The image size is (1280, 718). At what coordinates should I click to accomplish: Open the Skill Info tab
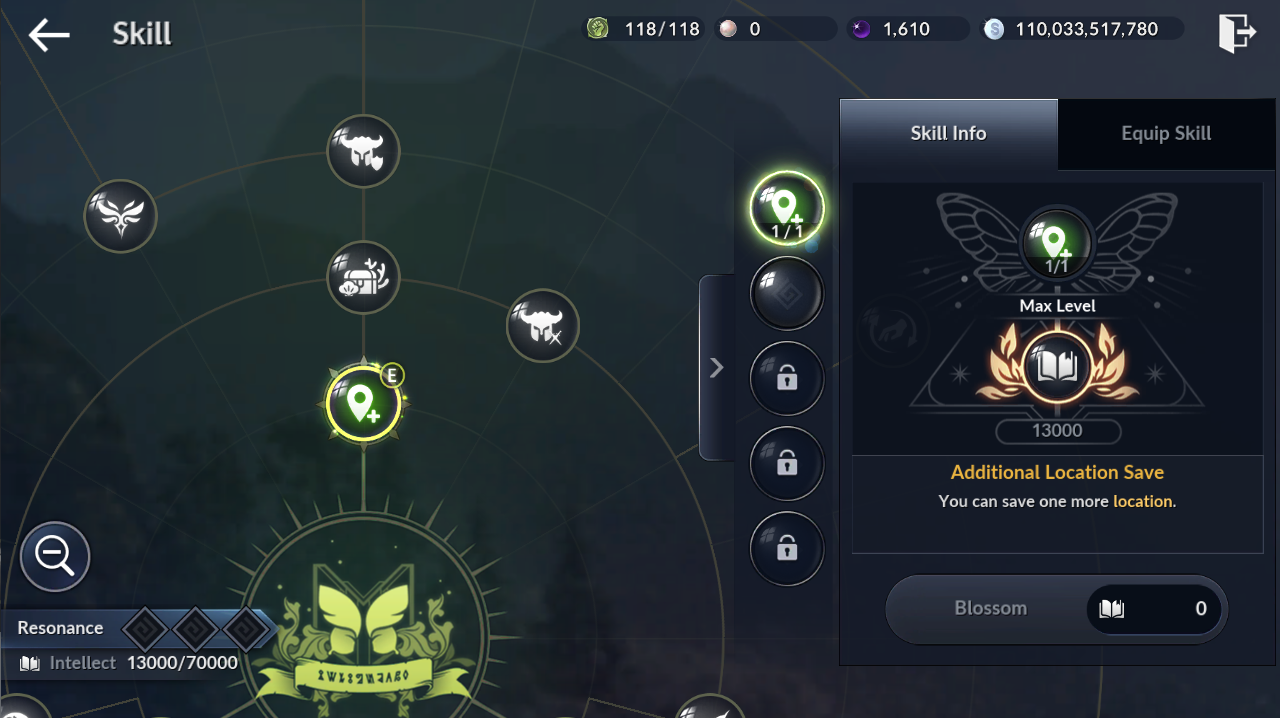(948, 134)
